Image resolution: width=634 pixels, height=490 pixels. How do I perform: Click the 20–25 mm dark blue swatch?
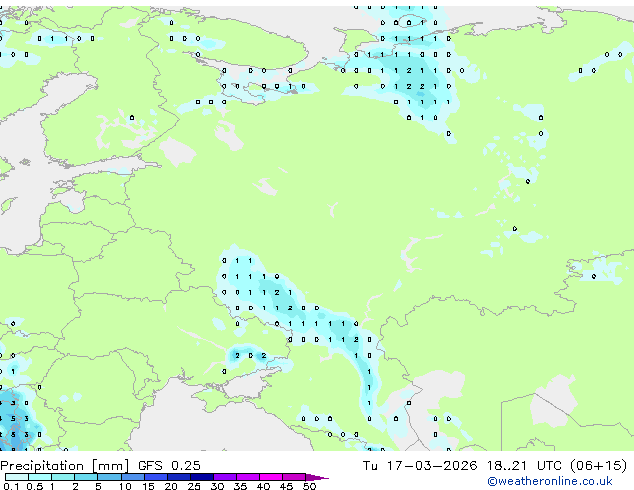(179, 477)
